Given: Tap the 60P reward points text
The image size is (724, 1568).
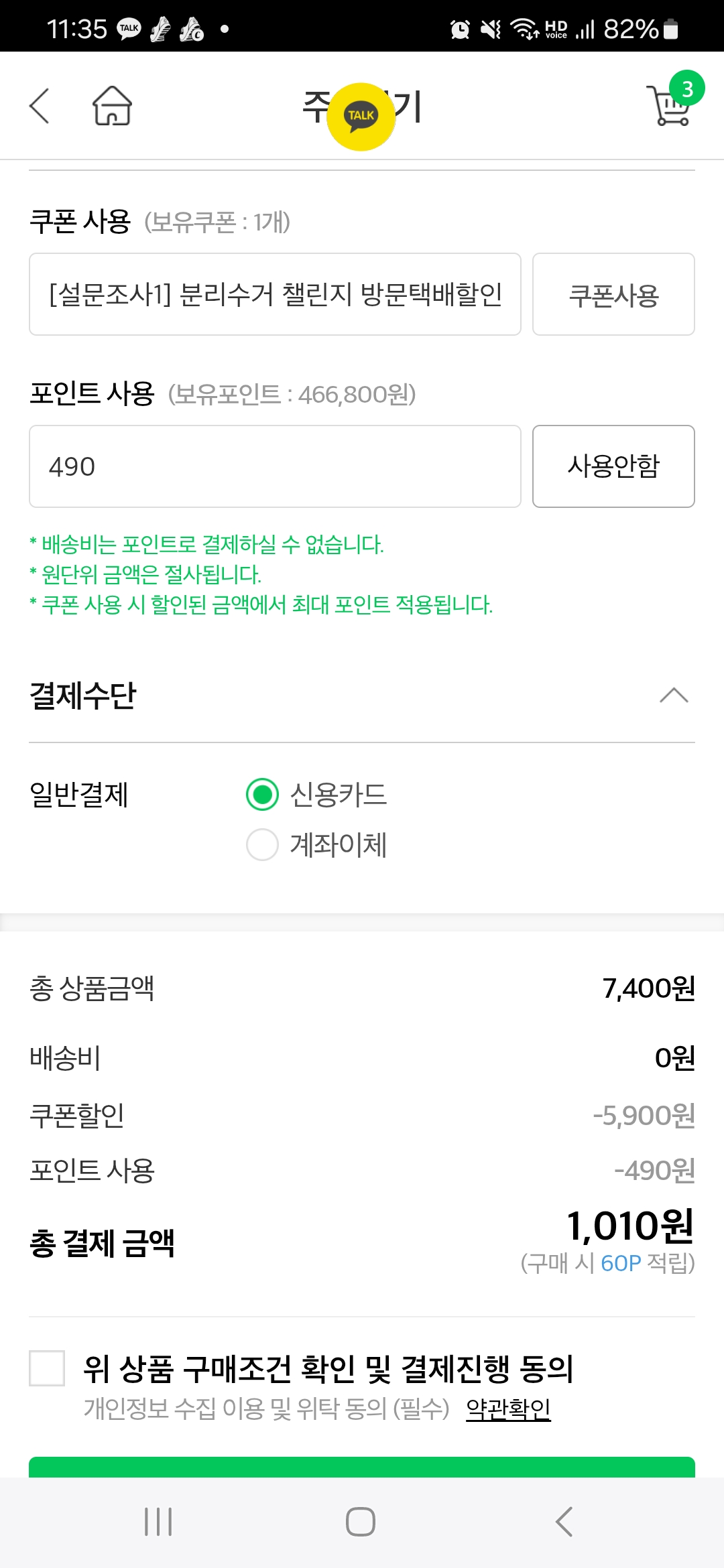Looking at the screenshot, I should (x=621, y=1263).
